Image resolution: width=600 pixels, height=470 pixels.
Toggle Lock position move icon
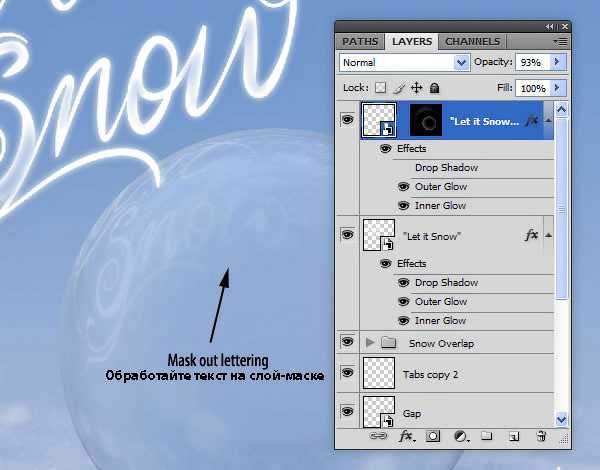(x=416, y=88)
